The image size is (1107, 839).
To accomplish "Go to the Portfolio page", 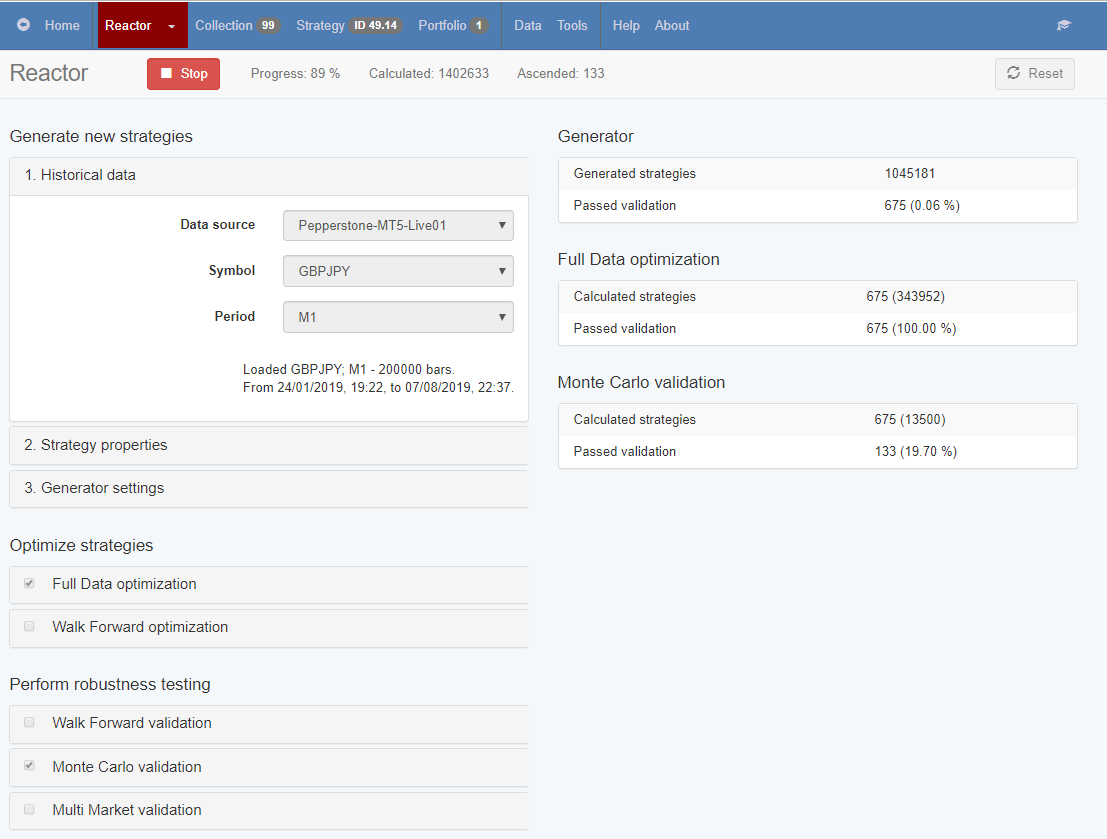I will tap(453, 25).
